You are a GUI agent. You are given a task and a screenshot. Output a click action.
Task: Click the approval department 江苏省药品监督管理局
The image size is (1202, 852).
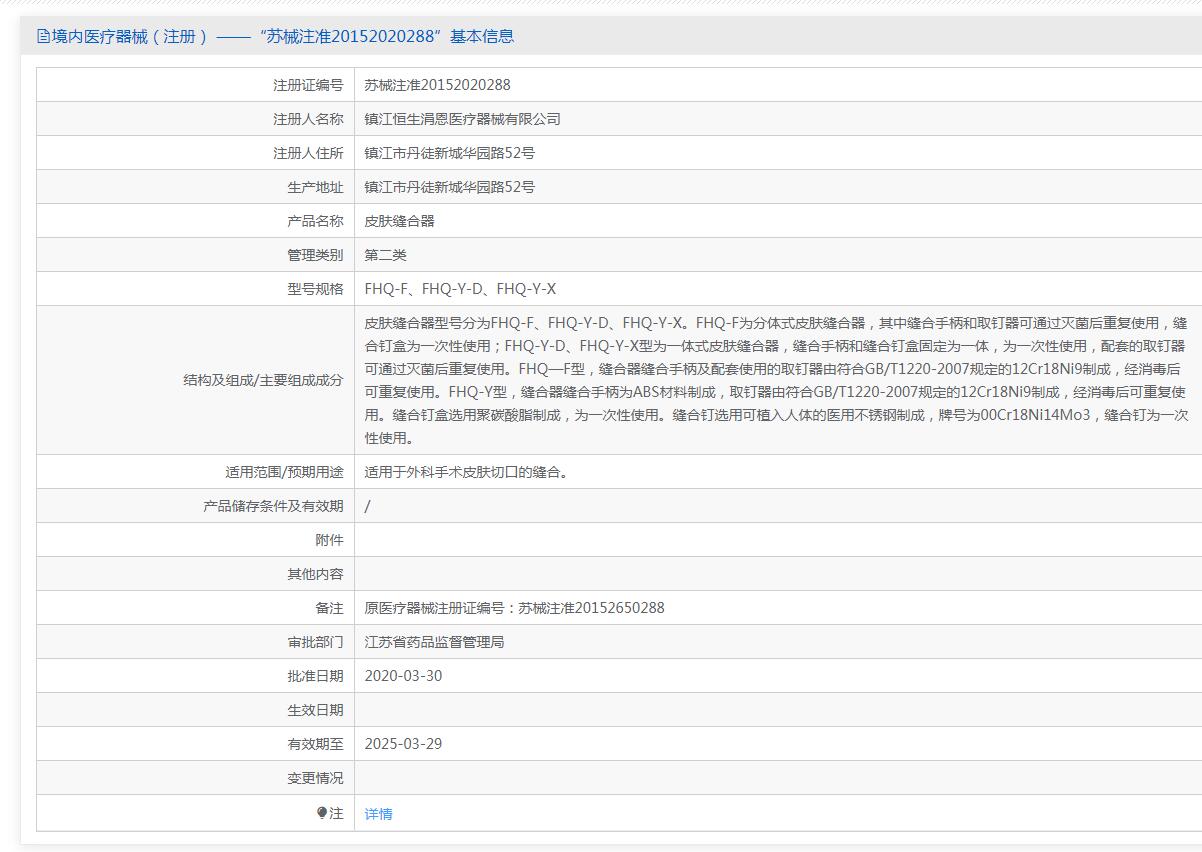pos(434,642)
